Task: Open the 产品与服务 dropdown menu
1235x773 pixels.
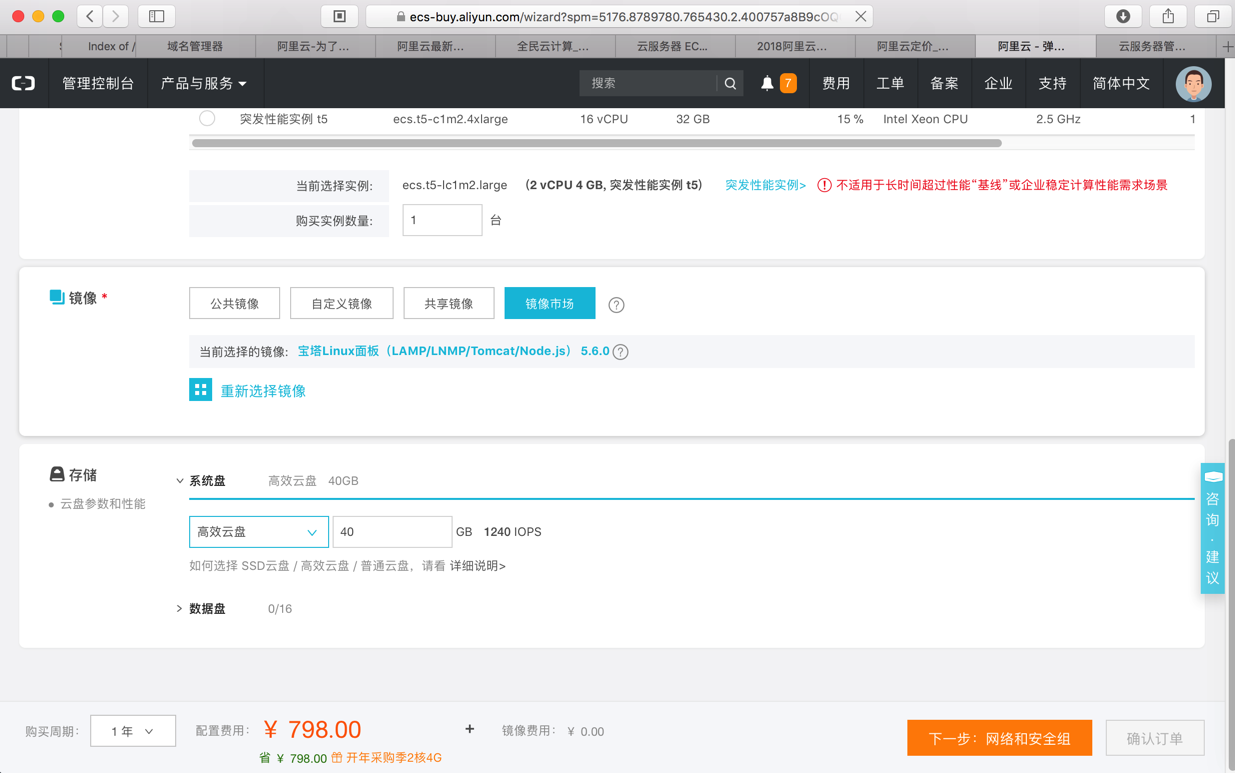Action: 204,84
